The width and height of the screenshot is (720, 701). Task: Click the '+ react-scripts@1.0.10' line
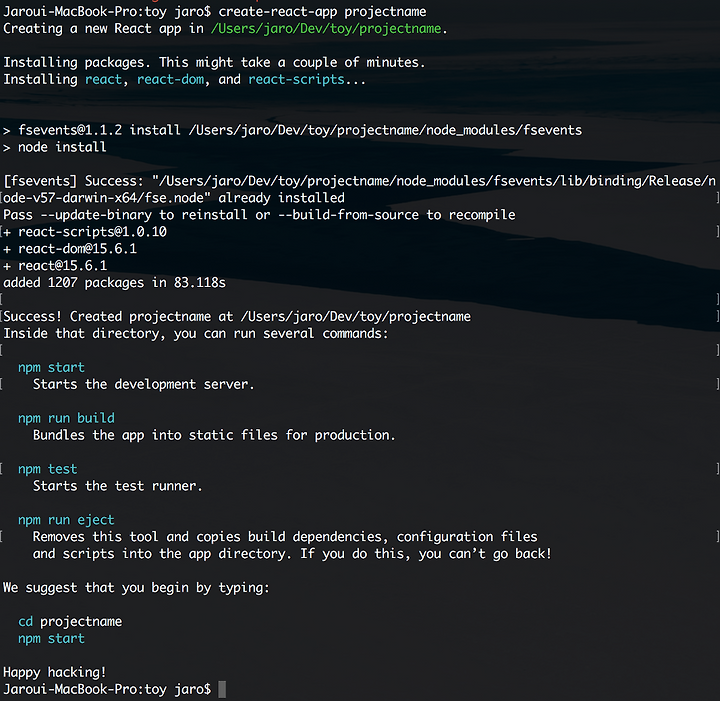85,232
